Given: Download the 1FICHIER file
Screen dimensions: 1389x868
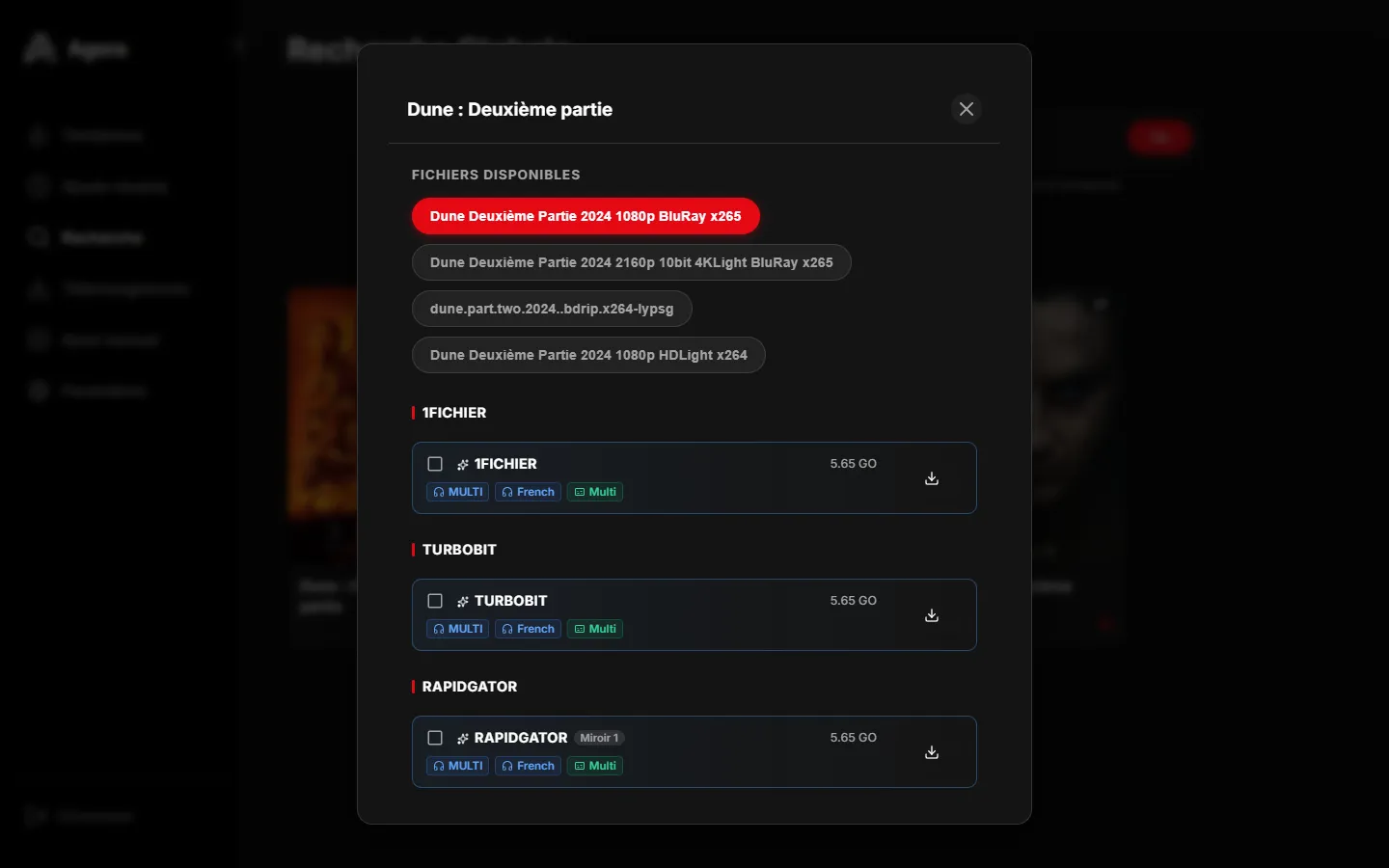Looking at the screenshot, I should [x=932, y=478].
